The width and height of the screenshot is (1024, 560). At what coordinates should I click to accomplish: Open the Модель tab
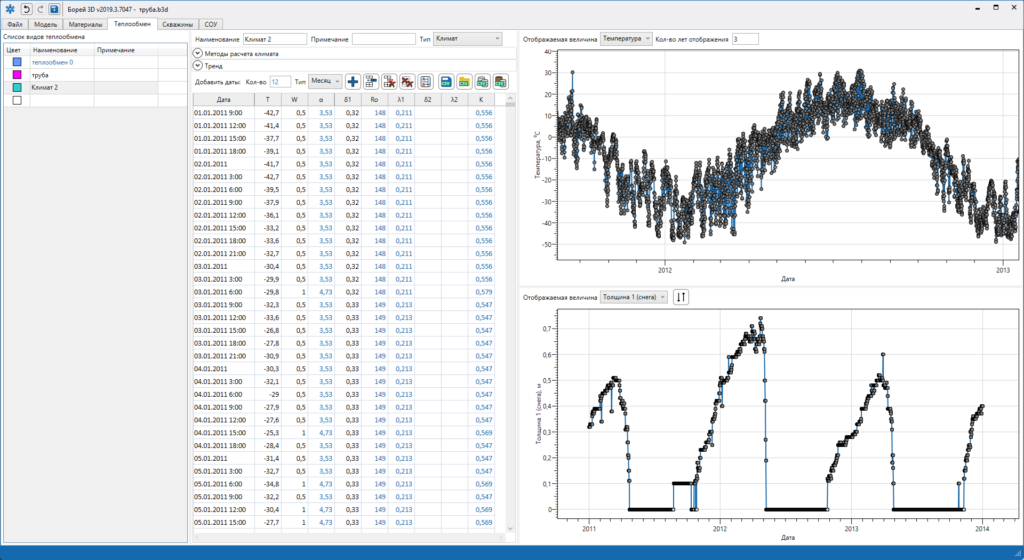[x=46, y=24]
